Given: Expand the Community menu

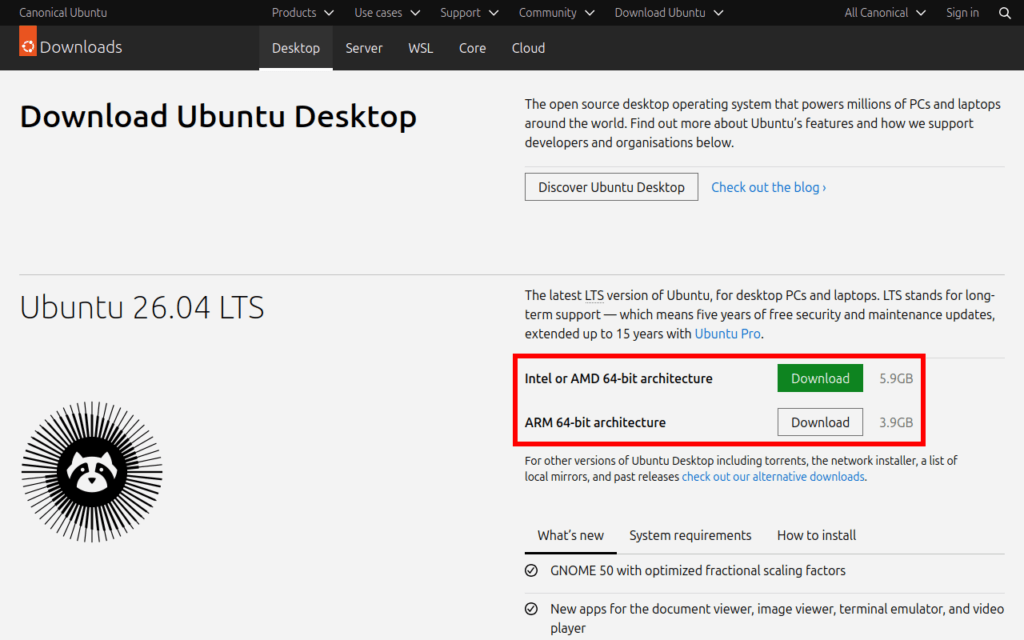Looking at the screenshot, I should pos(556,13).
